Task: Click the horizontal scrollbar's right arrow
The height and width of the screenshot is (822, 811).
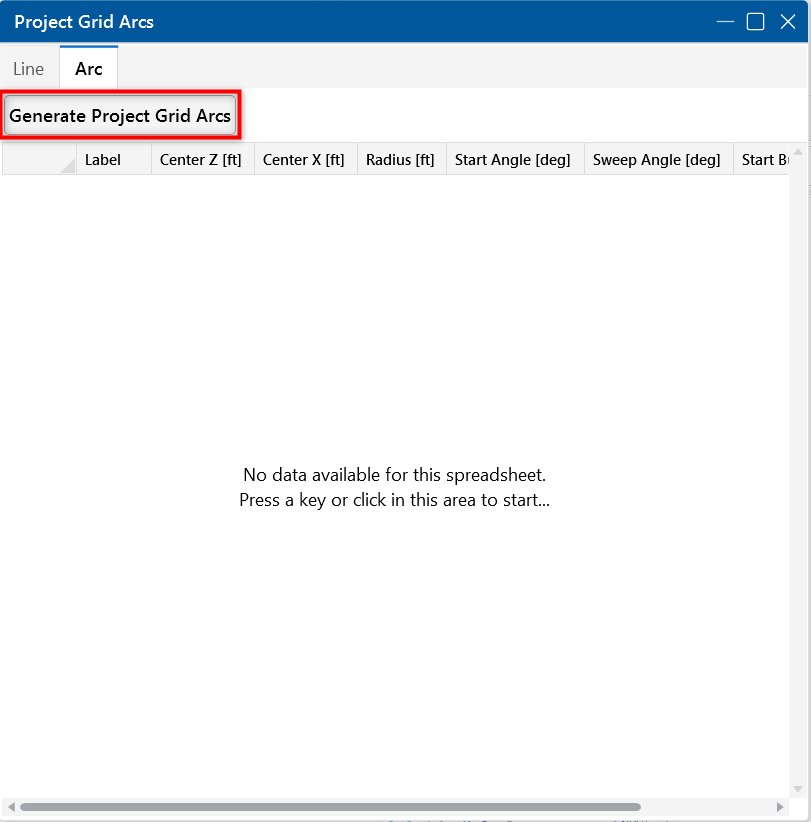Action: click(780, 807)
